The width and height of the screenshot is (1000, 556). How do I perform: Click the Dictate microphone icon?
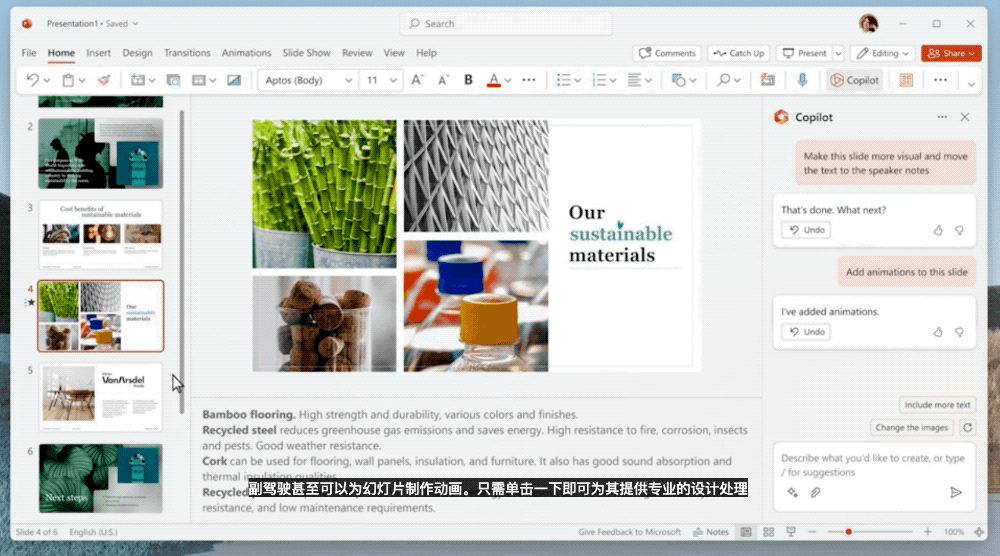click(x=802, y=80)
